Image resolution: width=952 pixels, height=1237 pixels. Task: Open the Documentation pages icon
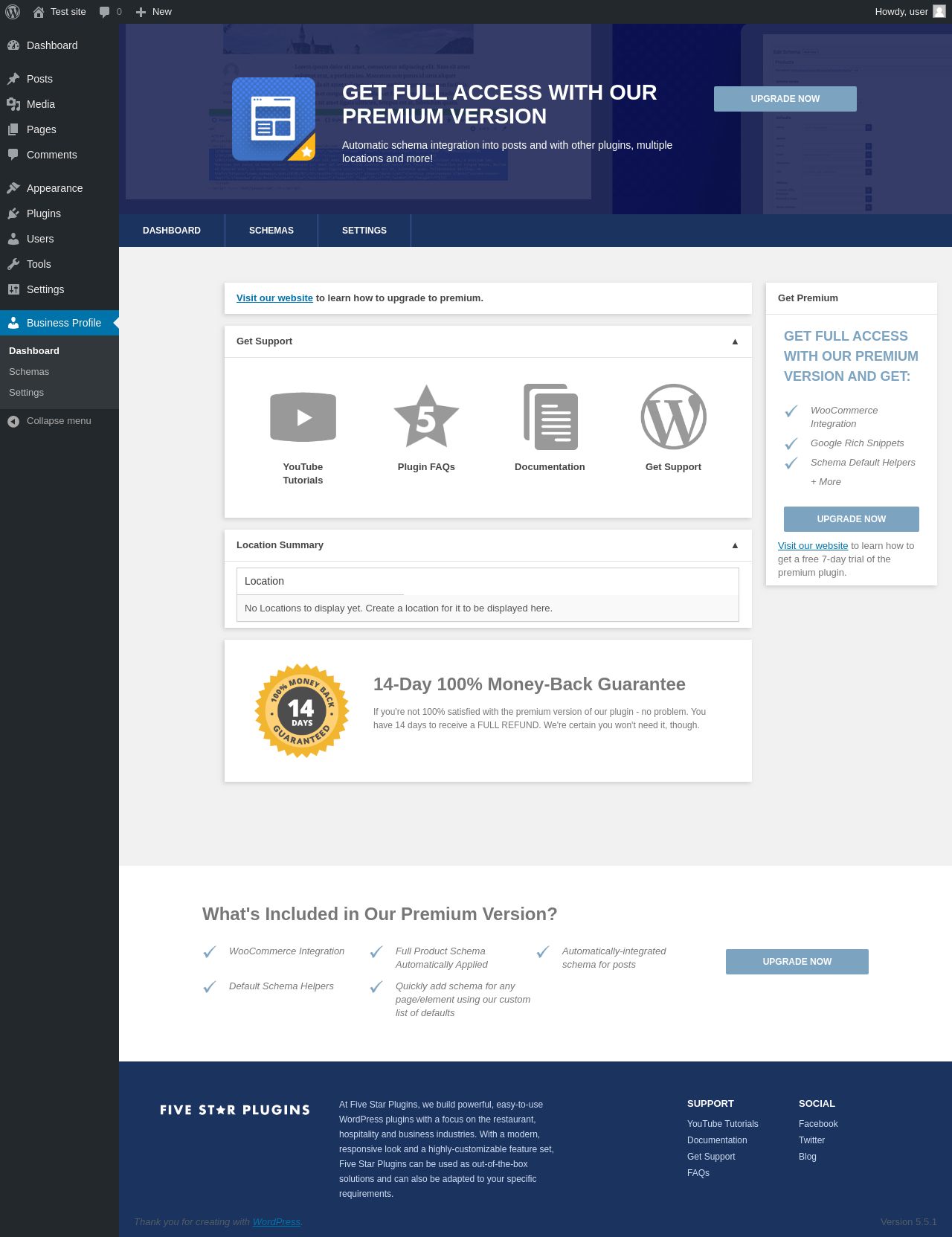550,417
